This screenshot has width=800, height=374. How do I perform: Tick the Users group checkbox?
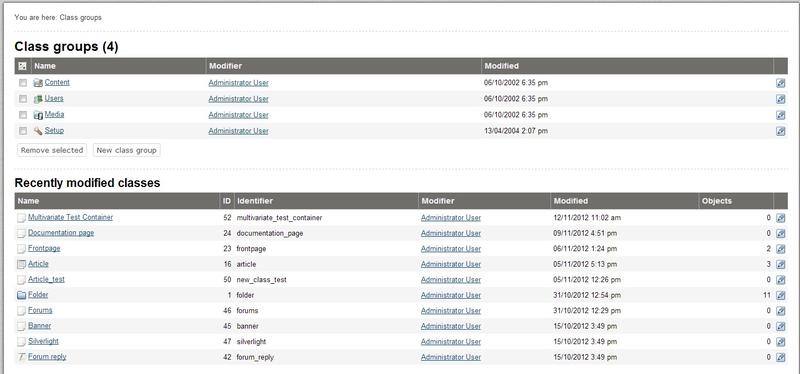(x=22, y=98)
